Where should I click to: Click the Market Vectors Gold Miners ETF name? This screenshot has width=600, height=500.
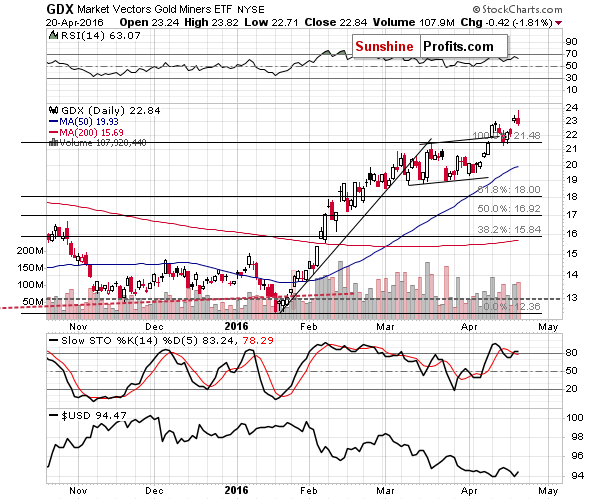tap(155, 10)
